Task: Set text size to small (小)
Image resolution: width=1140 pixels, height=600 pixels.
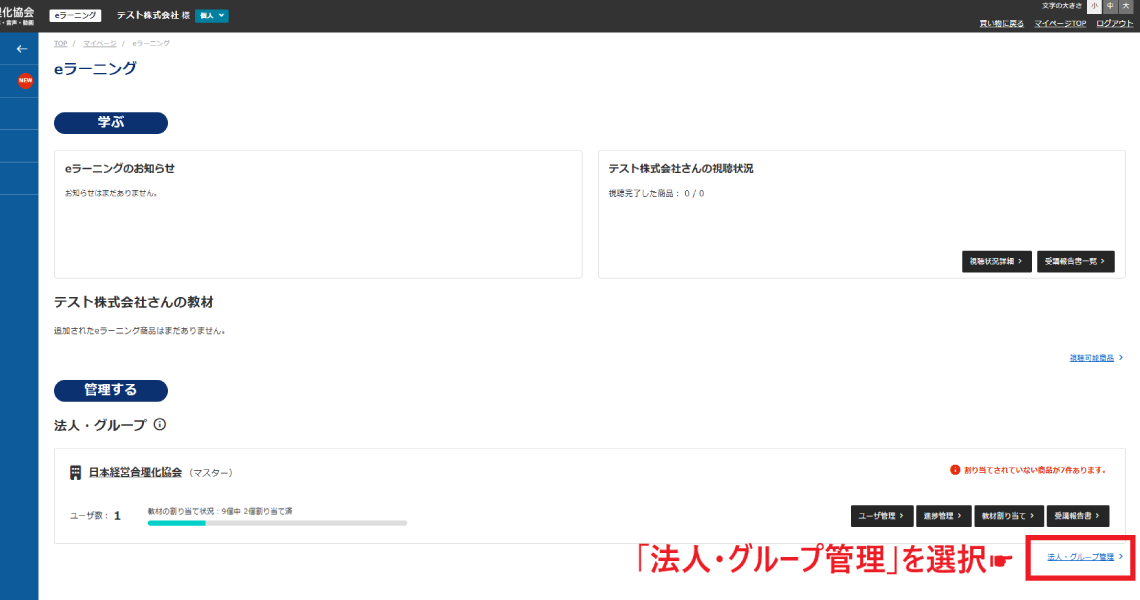Action: click(1095, 6)
